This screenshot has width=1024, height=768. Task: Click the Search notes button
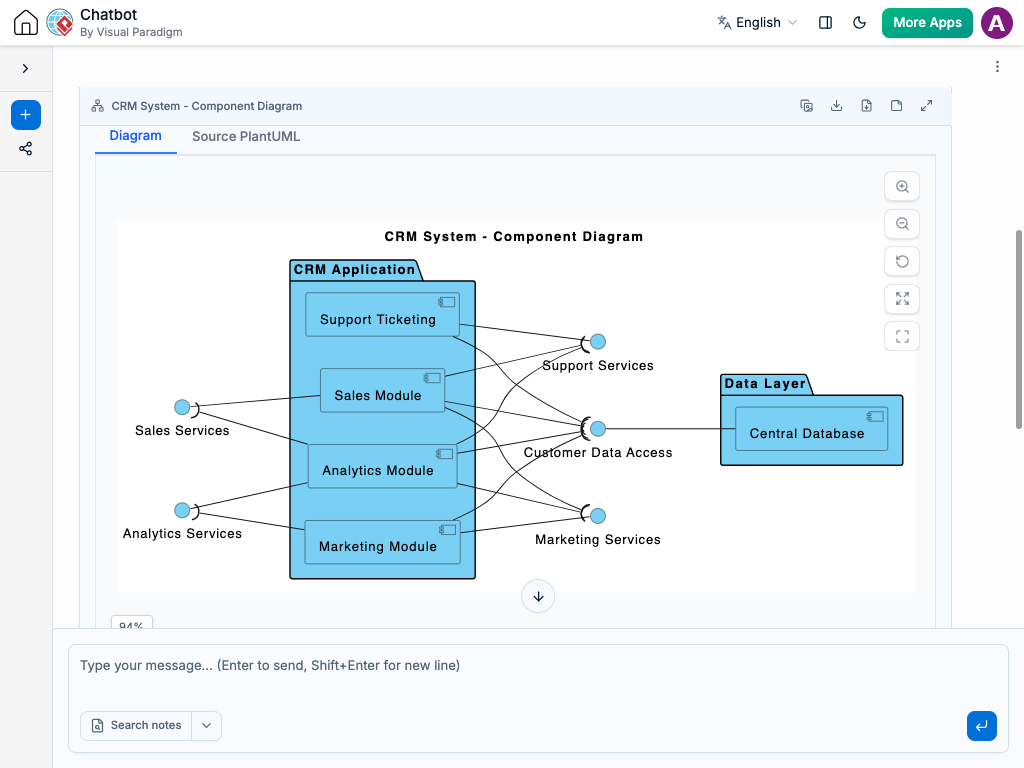click(136, 726)
